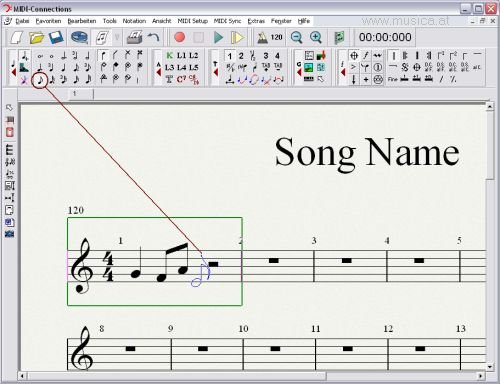The image size is (500, 384).
Task: Open the Datei menu
Action: pos(22,21)
